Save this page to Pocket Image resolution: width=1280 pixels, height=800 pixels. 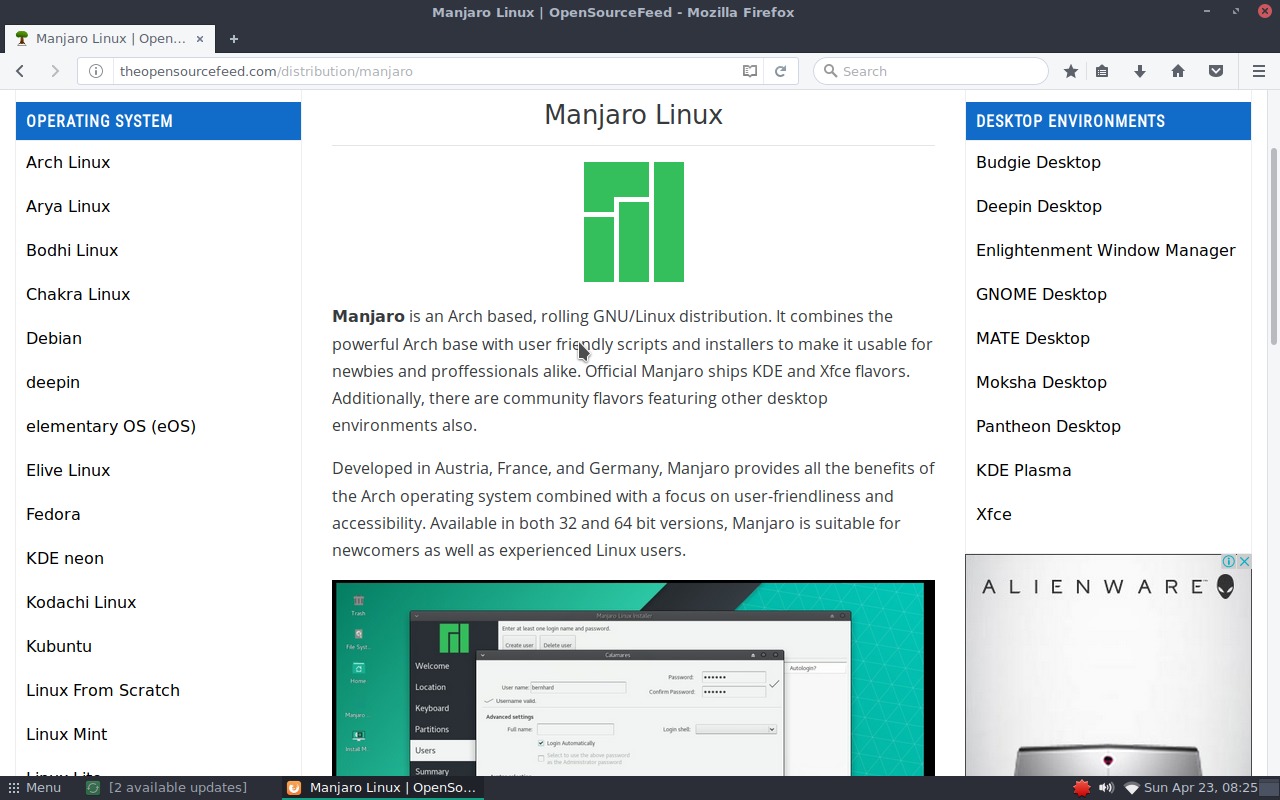tap(1216, 71)
